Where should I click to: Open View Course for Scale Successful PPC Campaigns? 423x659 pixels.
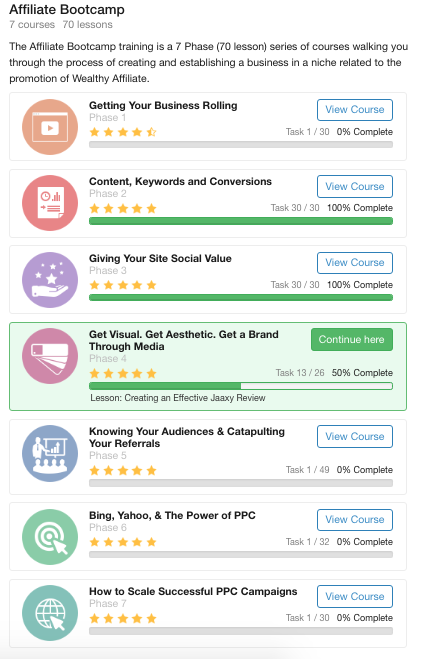[355, 596]
